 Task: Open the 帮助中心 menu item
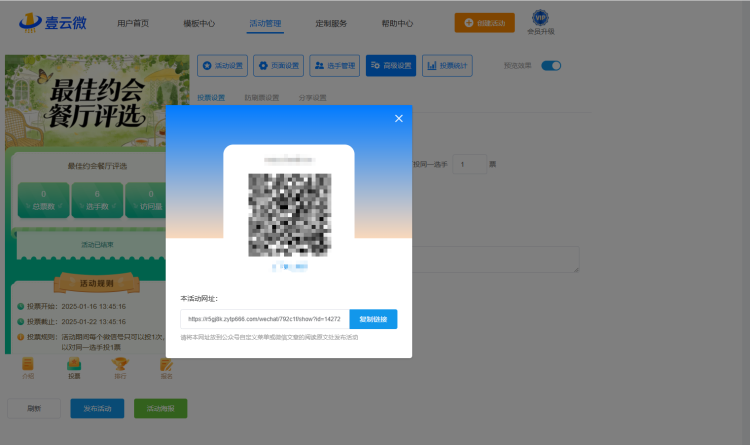point(397,23)
